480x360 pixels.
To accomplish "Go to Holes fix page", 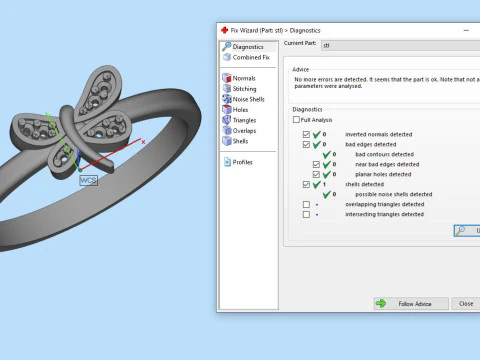I will [240, 110].
